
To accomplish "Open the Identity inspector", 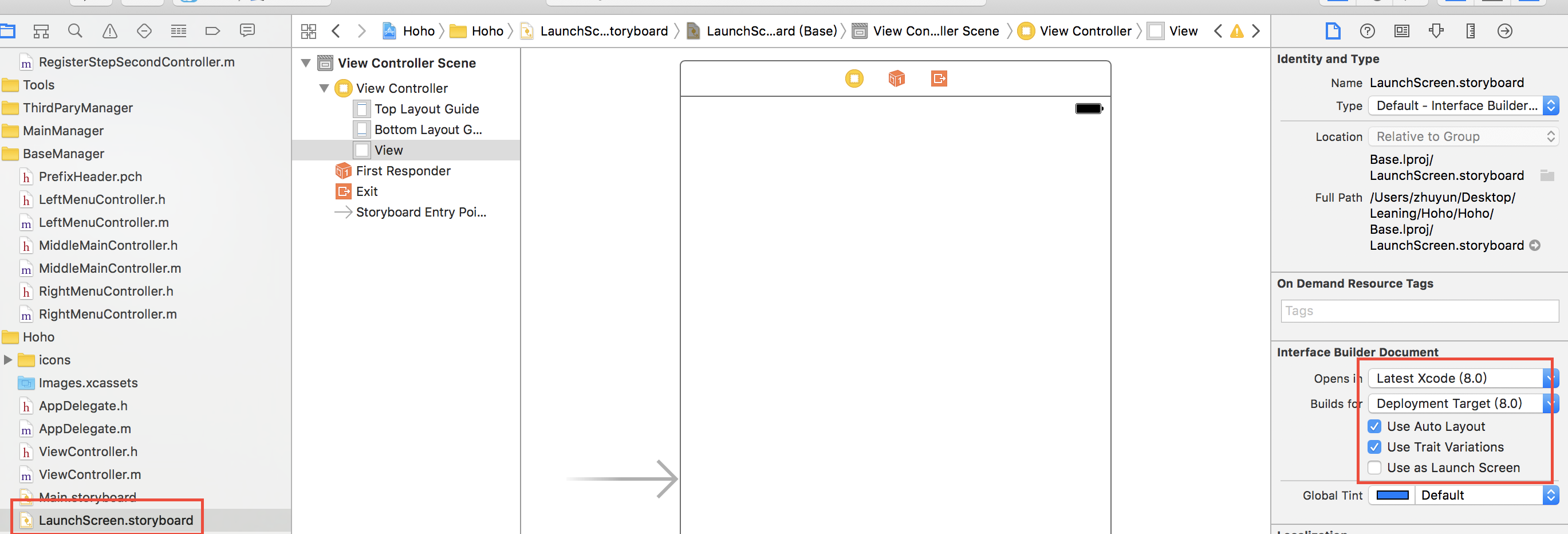I will tap(1401, 30).
